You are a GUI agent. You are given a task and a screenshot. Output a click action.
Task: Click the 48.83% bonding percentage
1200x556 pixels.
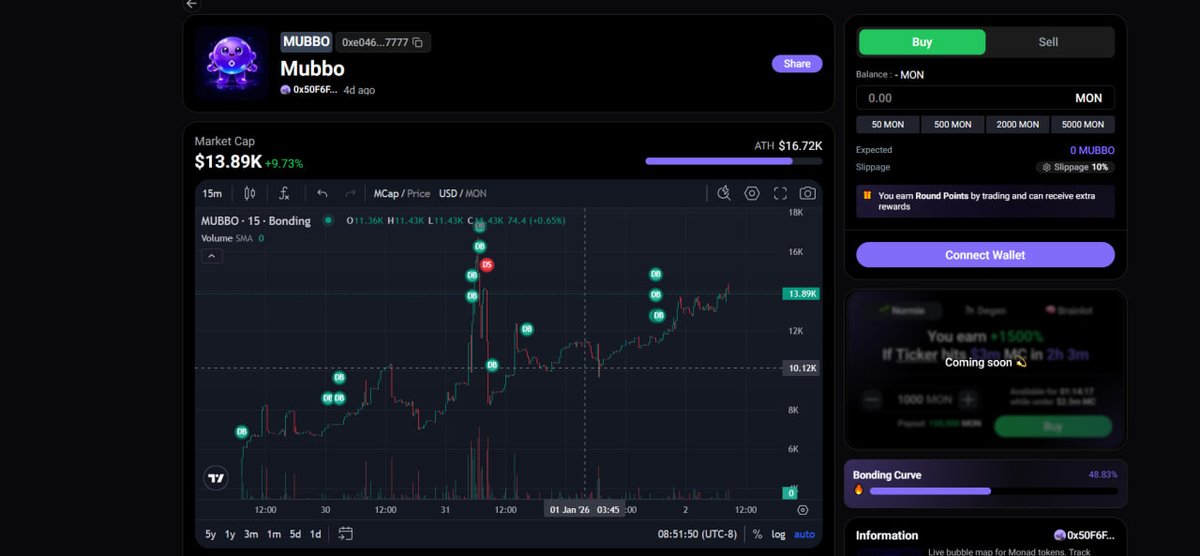[1103, 474]
